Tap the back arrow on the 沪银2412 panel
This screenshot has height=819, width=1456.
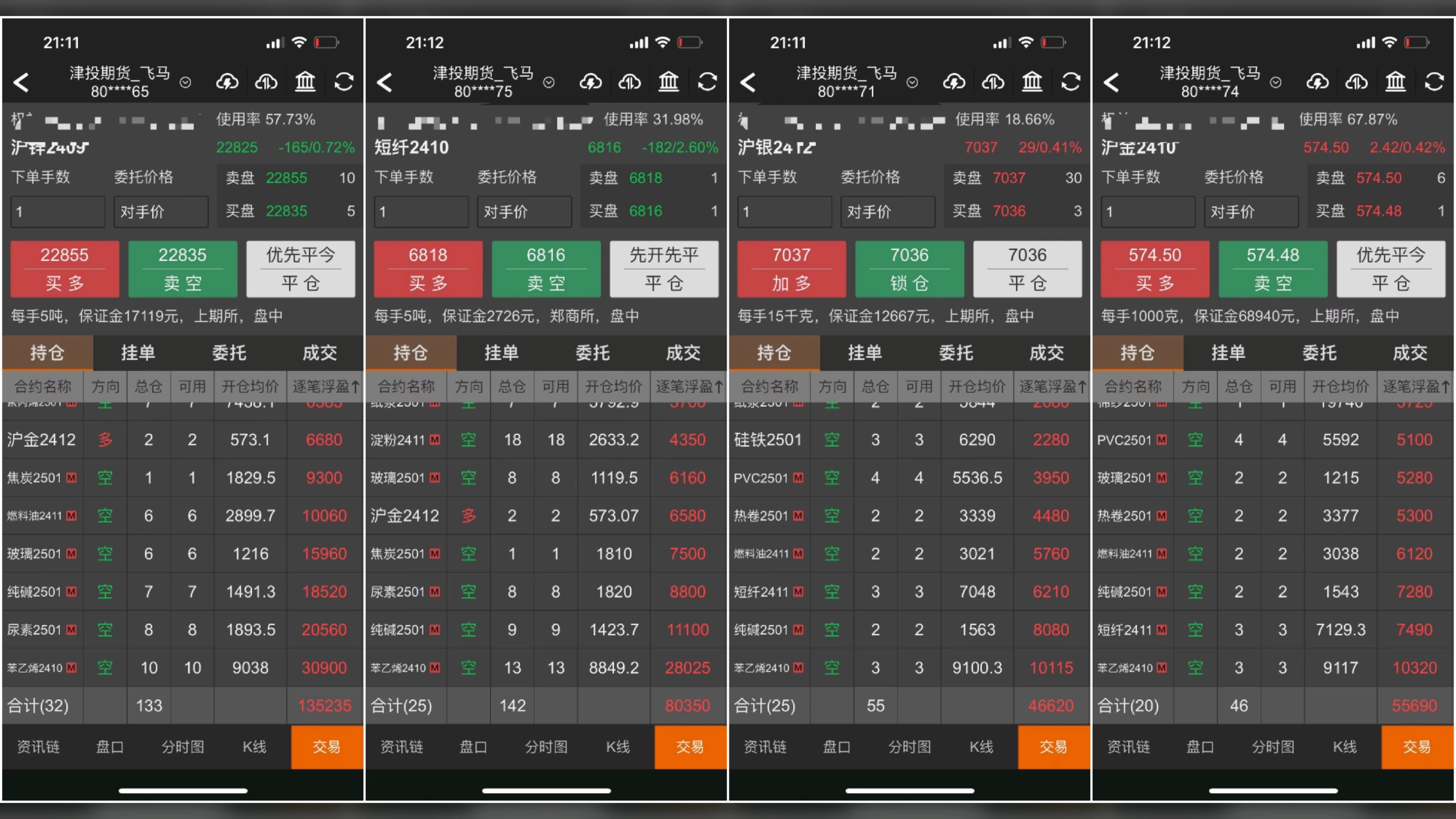748,82
